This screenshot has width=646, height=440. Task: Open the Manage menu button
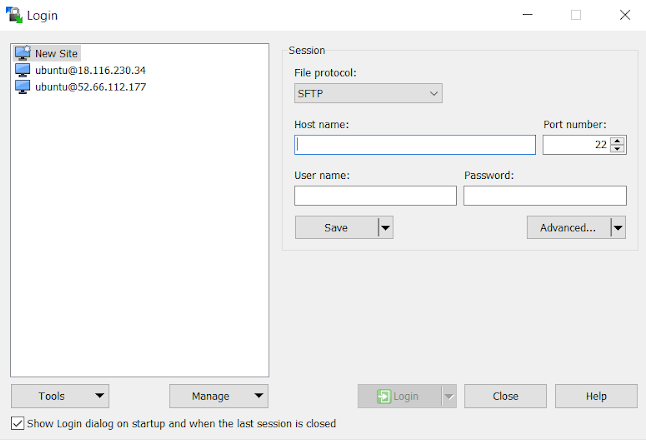(219, 396)
